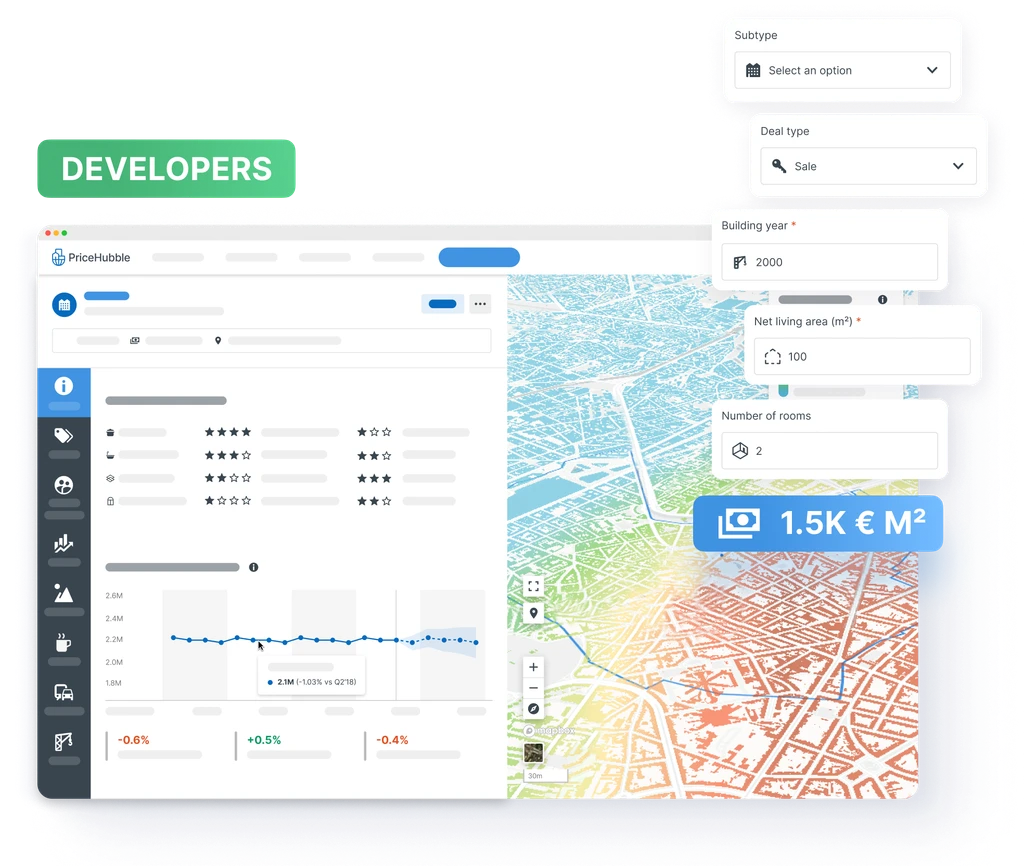
Task: Switch to satellite map thumbnail
Action: point(534,753)
